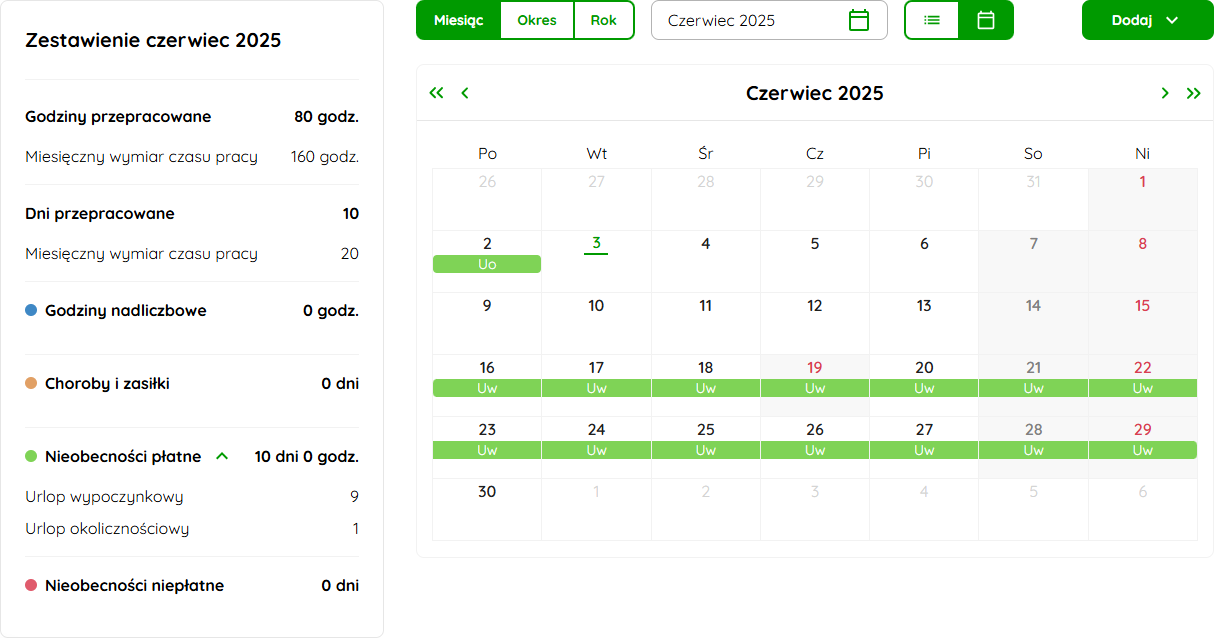Open the Uo entry on June 2

[x=487, y=264]
